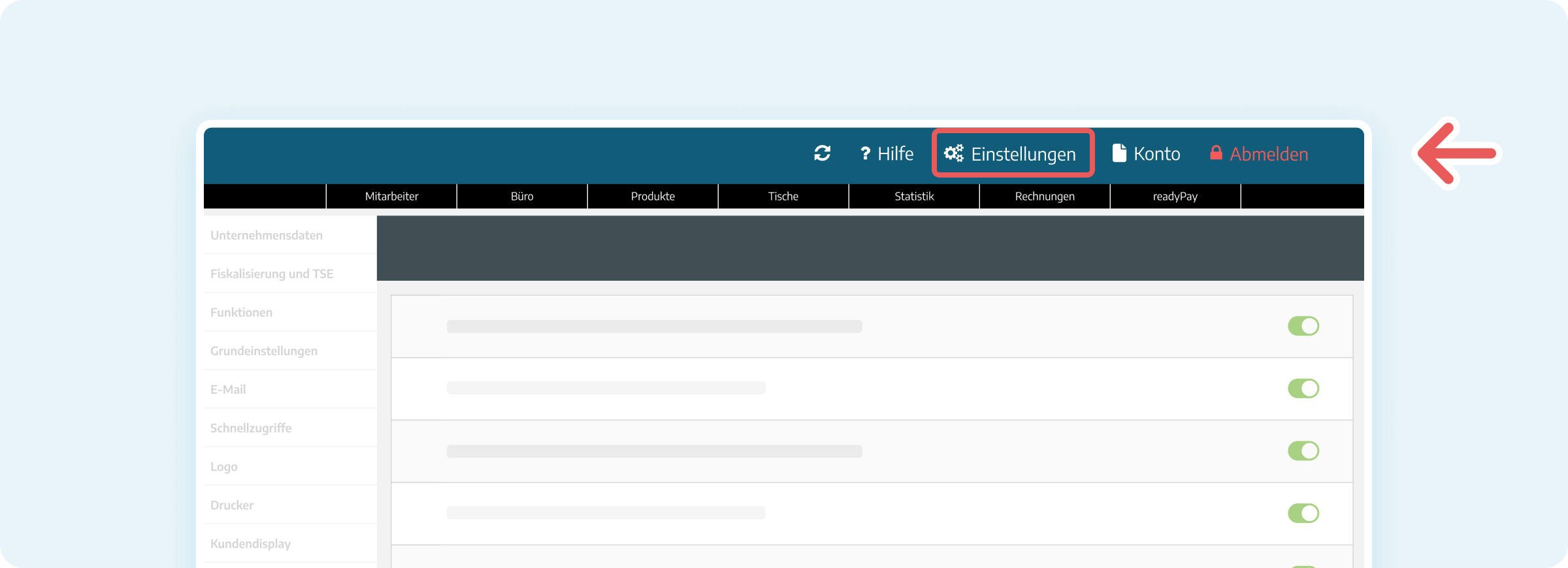Select Kundendisplay in sidebar

click(x=290, y=543)
